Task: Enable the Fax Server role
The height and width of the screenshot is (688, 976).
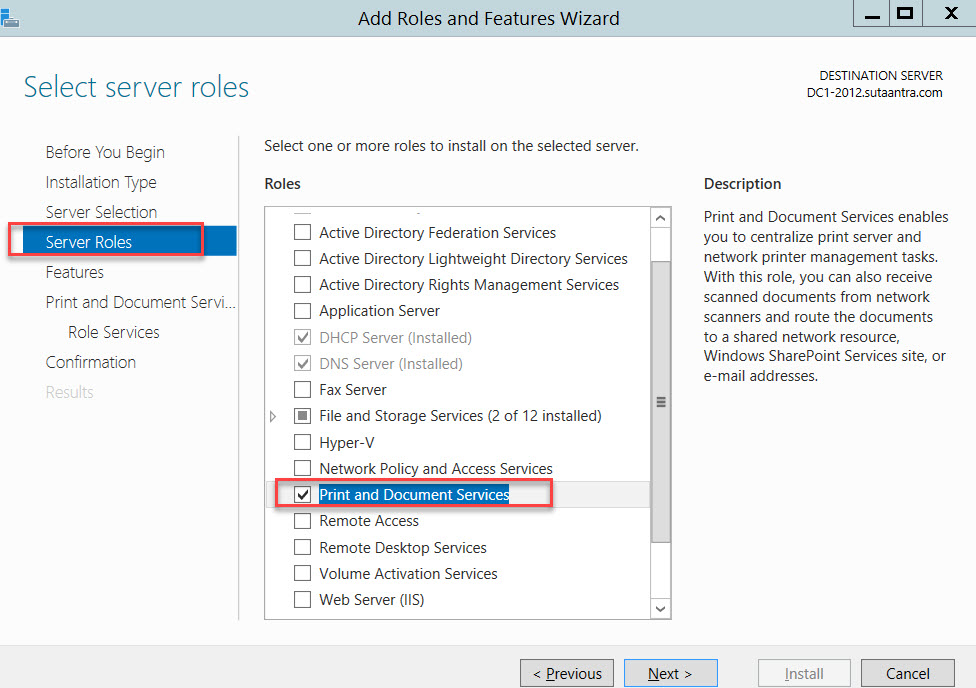Action: pyautogui.click(x=303, y=389)
